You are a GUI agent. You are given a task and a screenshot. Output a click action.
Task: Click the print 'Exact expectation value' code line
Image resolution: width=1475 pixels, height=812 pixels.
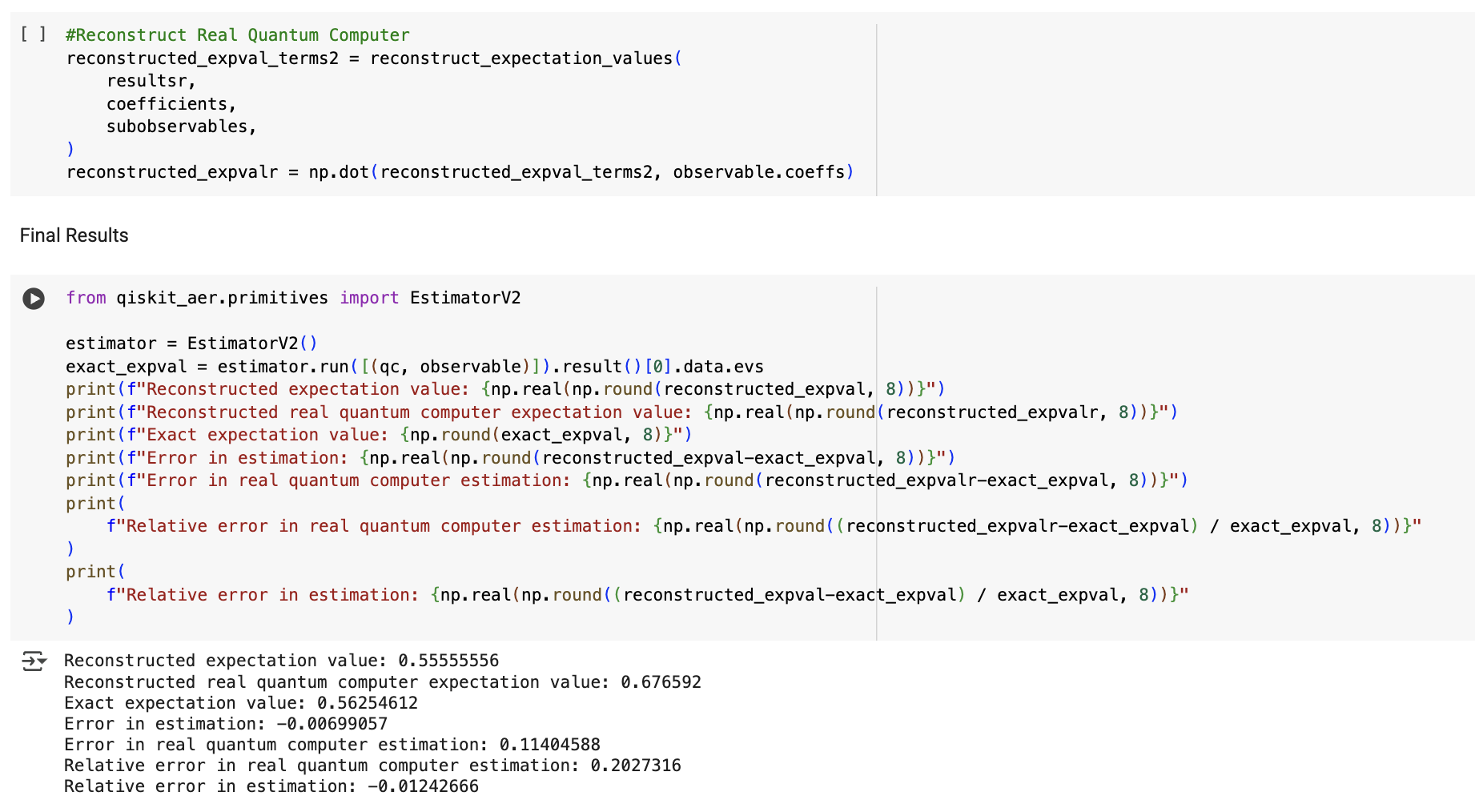point(379,435)
